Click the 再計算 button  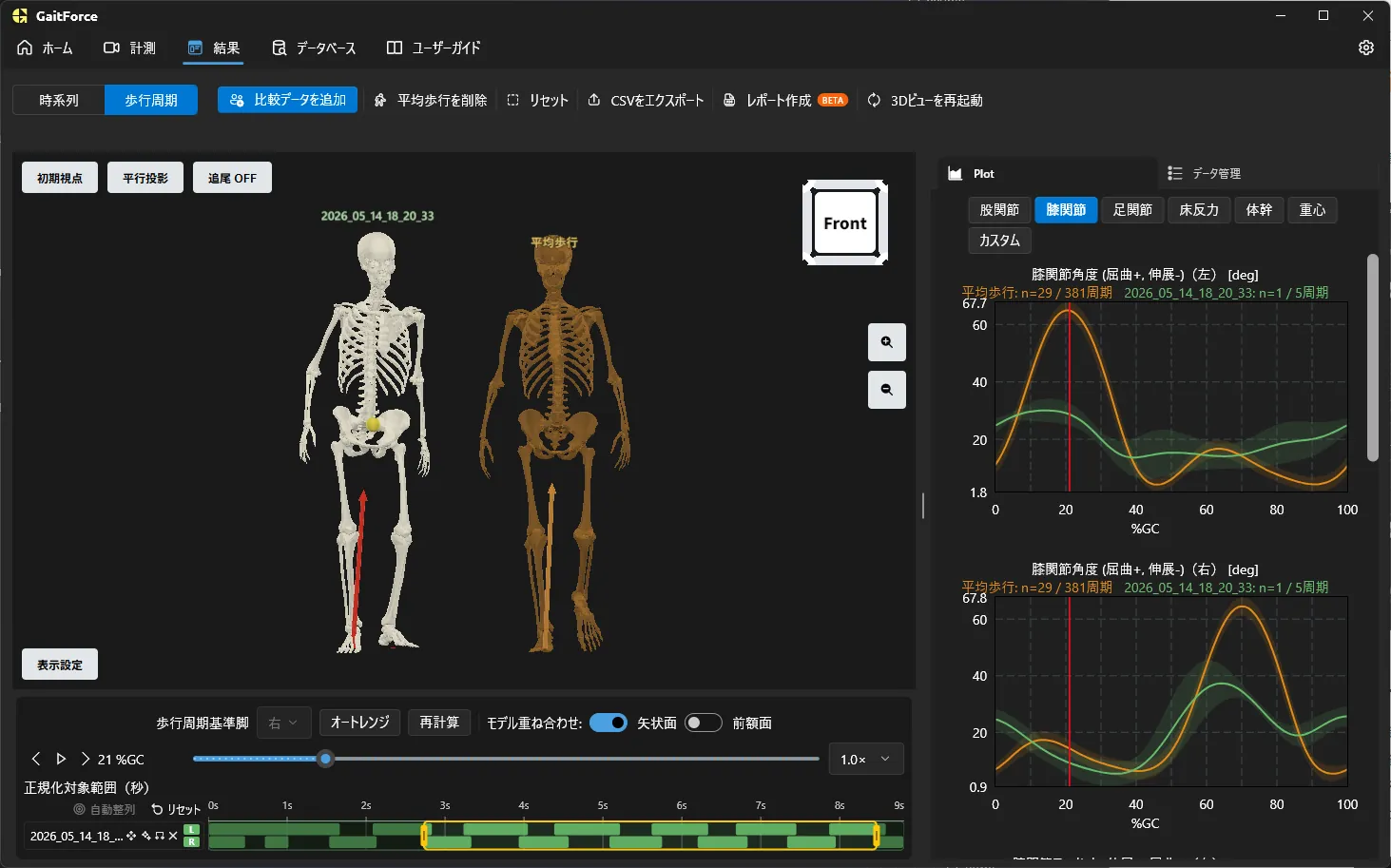pos(439,723)
